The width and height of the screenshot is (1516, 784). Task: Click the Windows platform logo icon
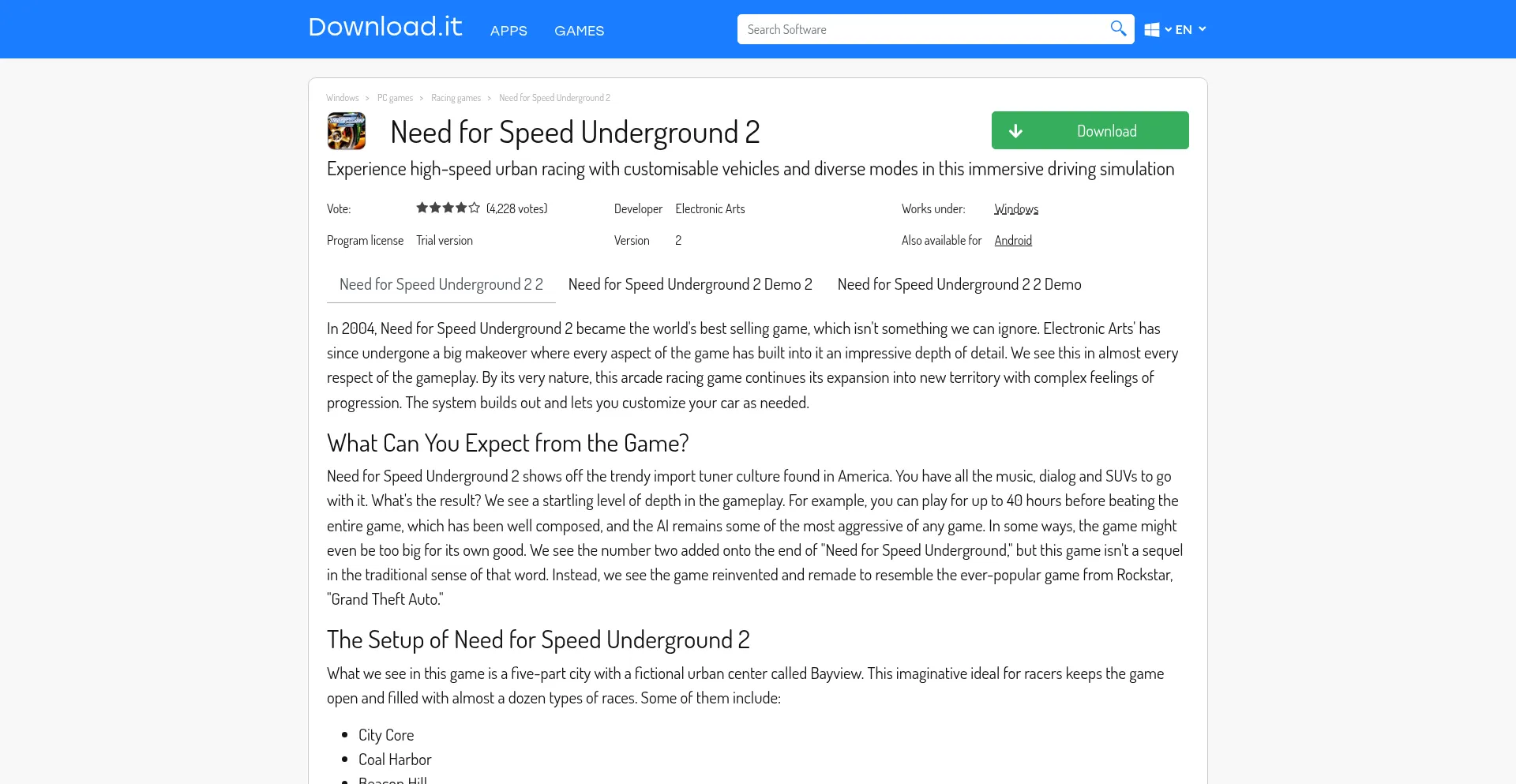coord(1152,30)
